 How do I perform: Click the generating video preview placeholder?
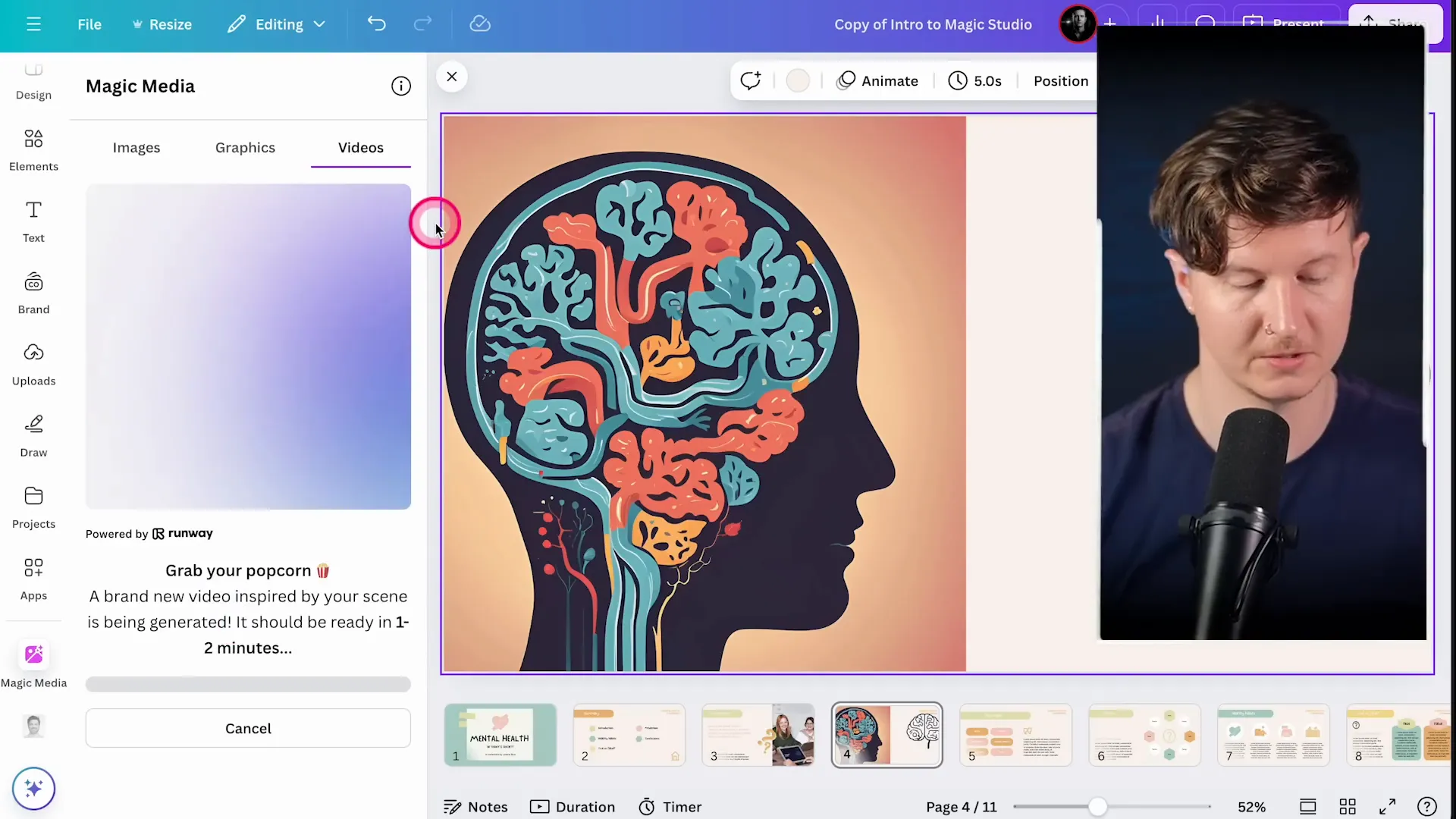tap(248, 347)
